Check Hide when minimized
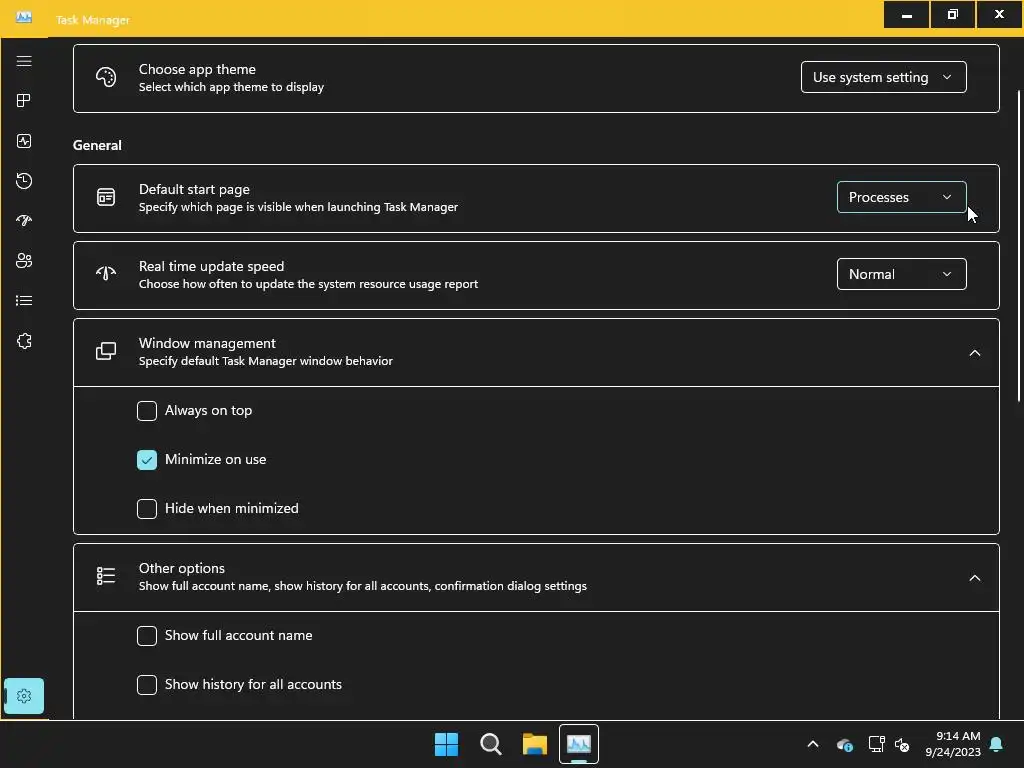Image resolution: width=1024 pixels, height=768 pixels. [147, 509]
